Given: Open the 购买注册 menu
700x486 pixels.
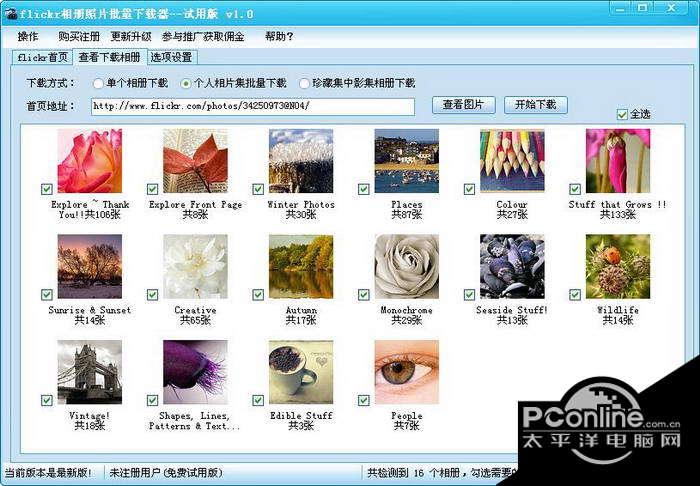Looking at the screenshot, I should (x=79, y=37).
